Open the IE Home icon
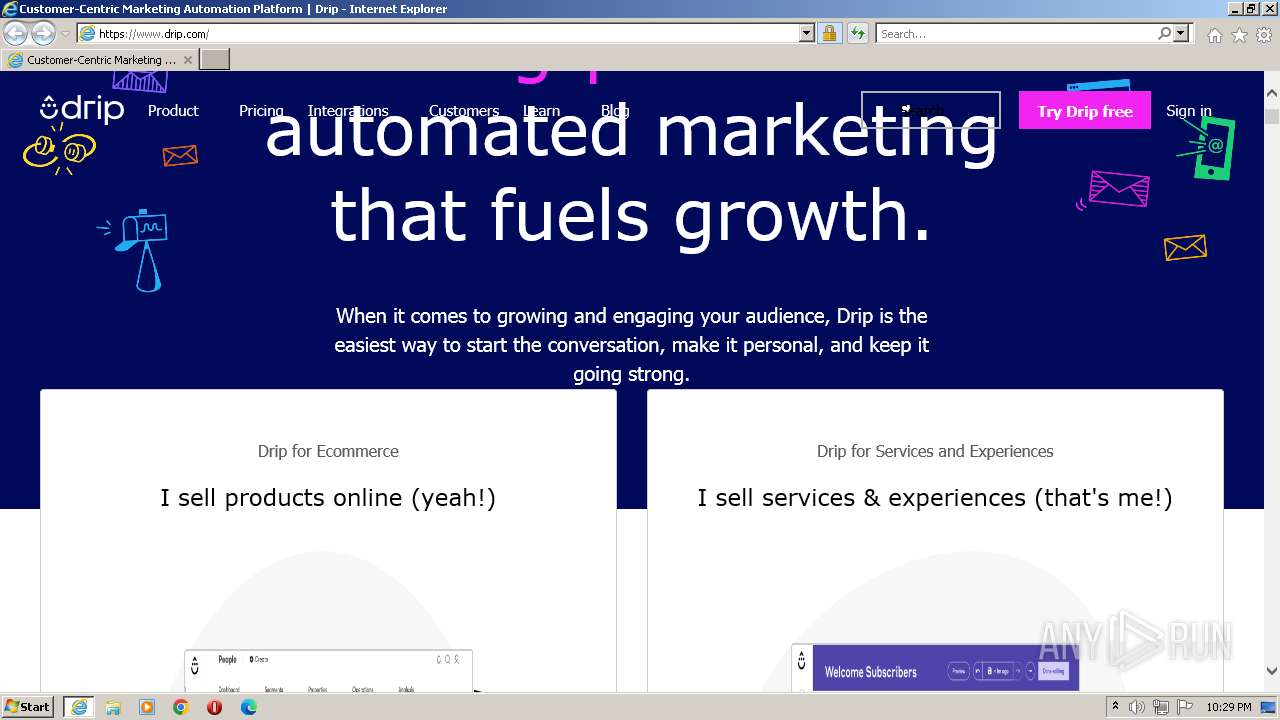Screen dimensions: 1280x720 (x=1214, y=35)
